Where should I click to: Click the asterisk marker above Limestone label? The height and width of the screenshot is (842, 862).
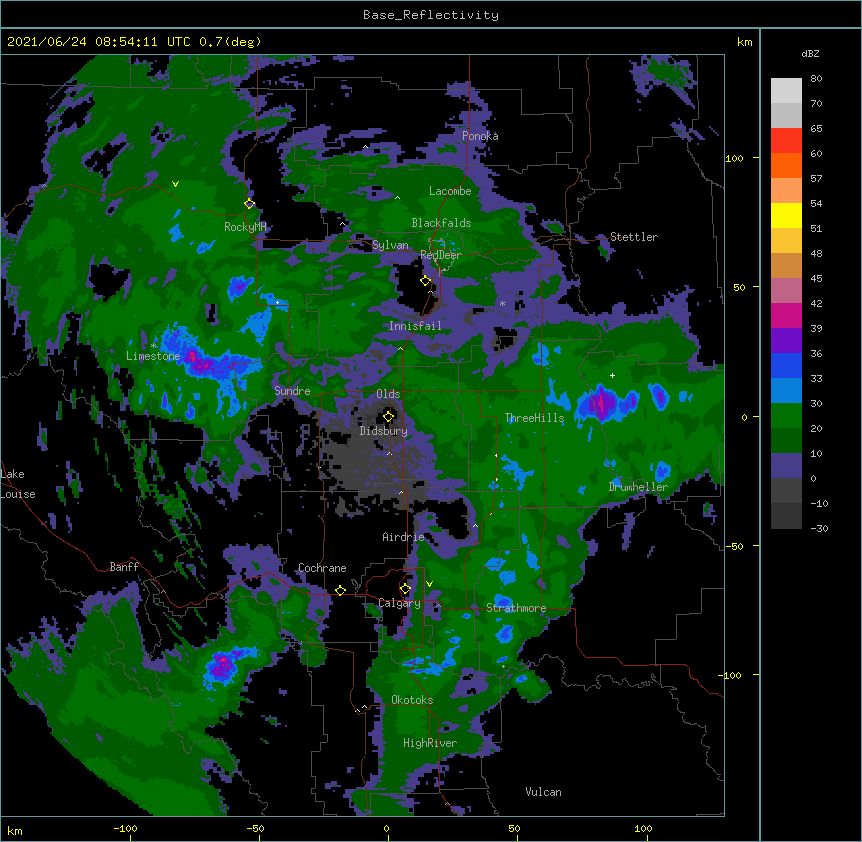click(154, 346)
